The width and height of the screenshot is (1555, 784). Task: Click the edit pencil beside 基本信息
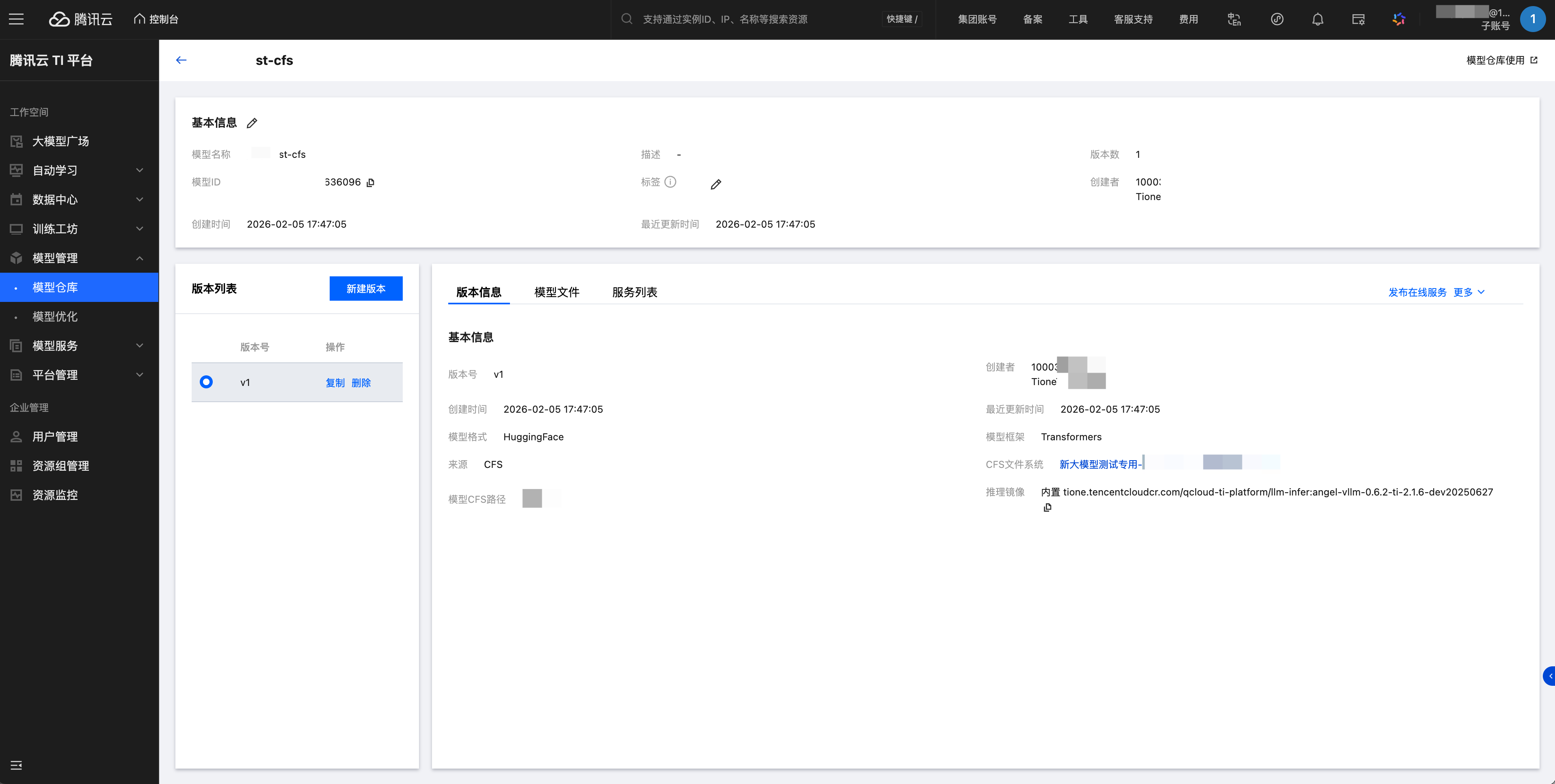coord(252,123)
